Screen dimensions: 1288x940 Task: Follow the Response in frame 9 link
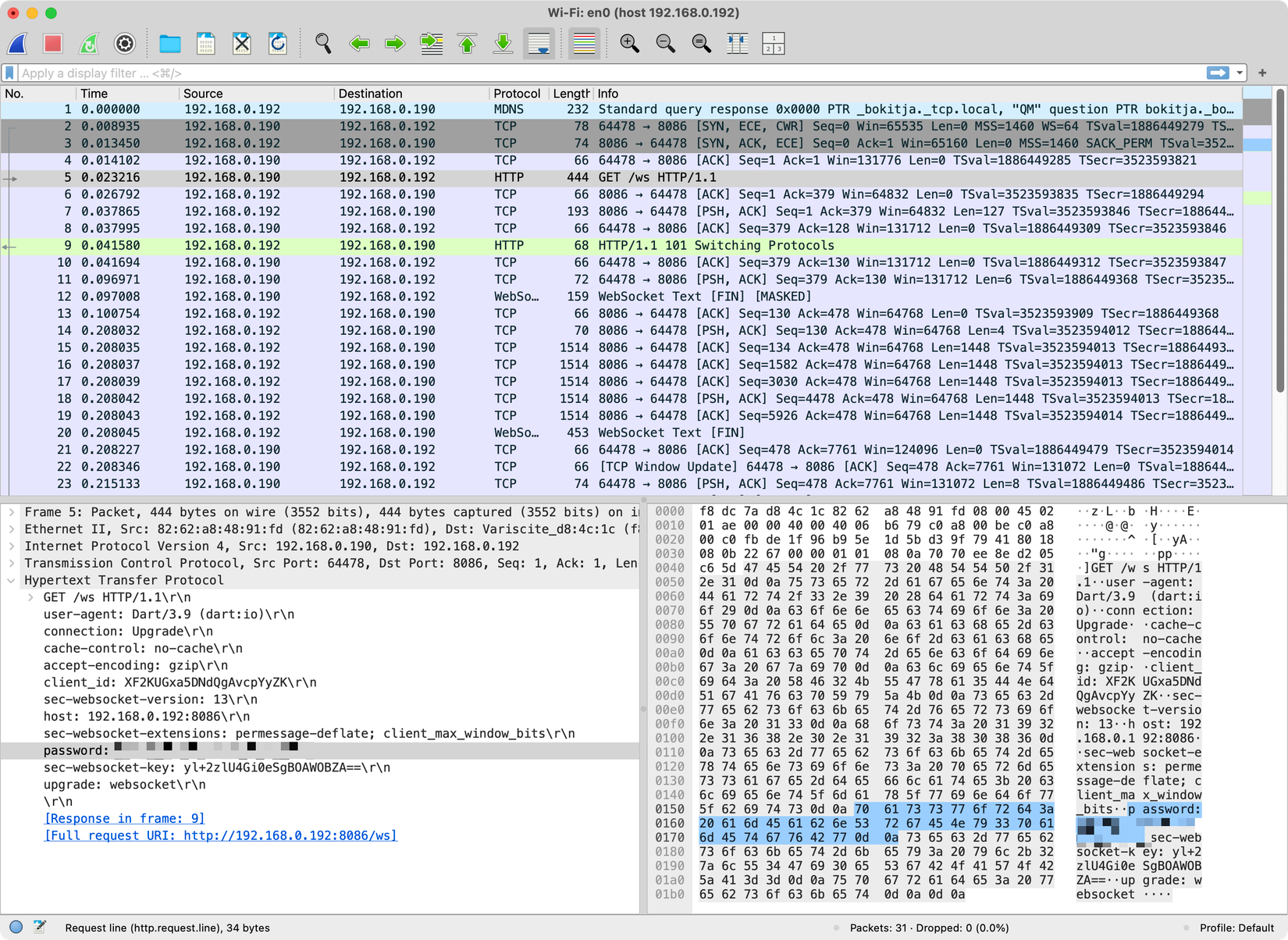click(x=124, y=818)
